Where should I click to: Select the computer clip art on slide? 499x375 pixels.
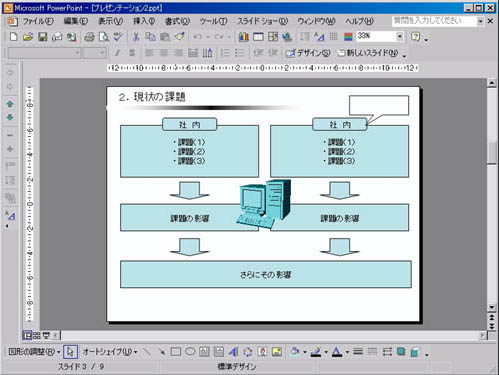264,204
